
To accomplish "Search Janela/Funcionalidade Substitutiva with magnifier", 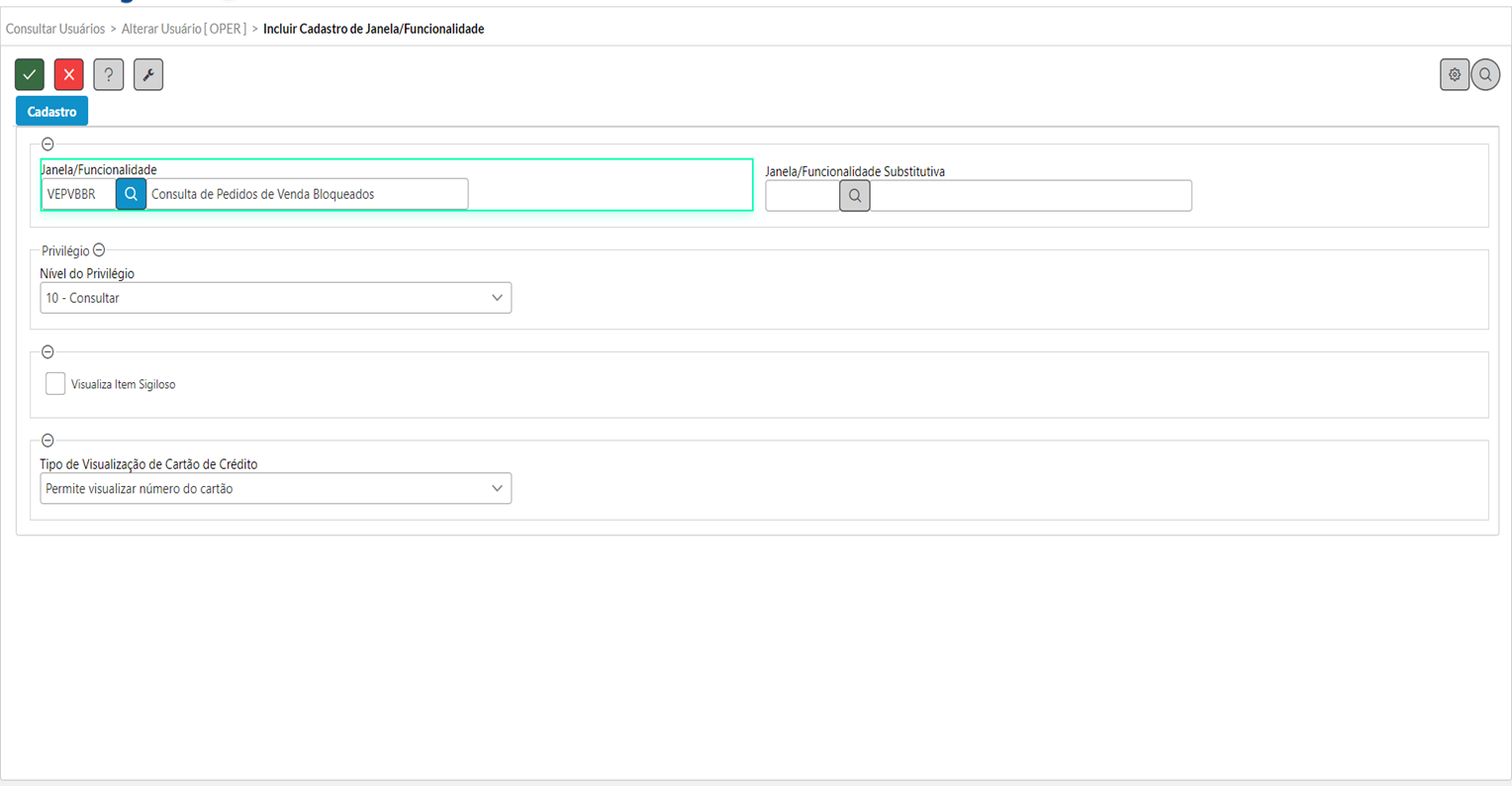I will (855, 196).
